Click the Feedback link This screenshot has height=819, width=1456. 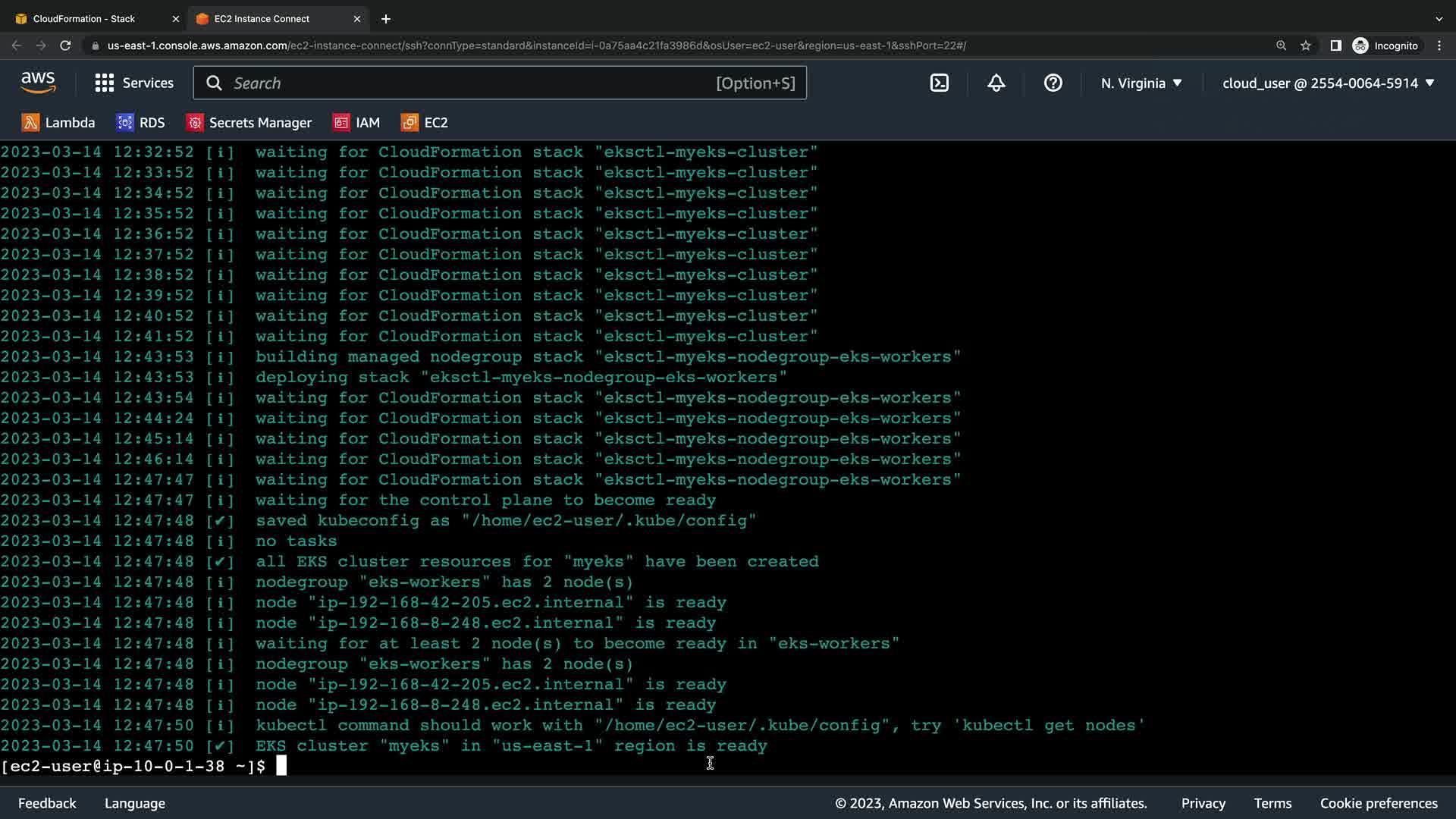(x=47, y=803)
